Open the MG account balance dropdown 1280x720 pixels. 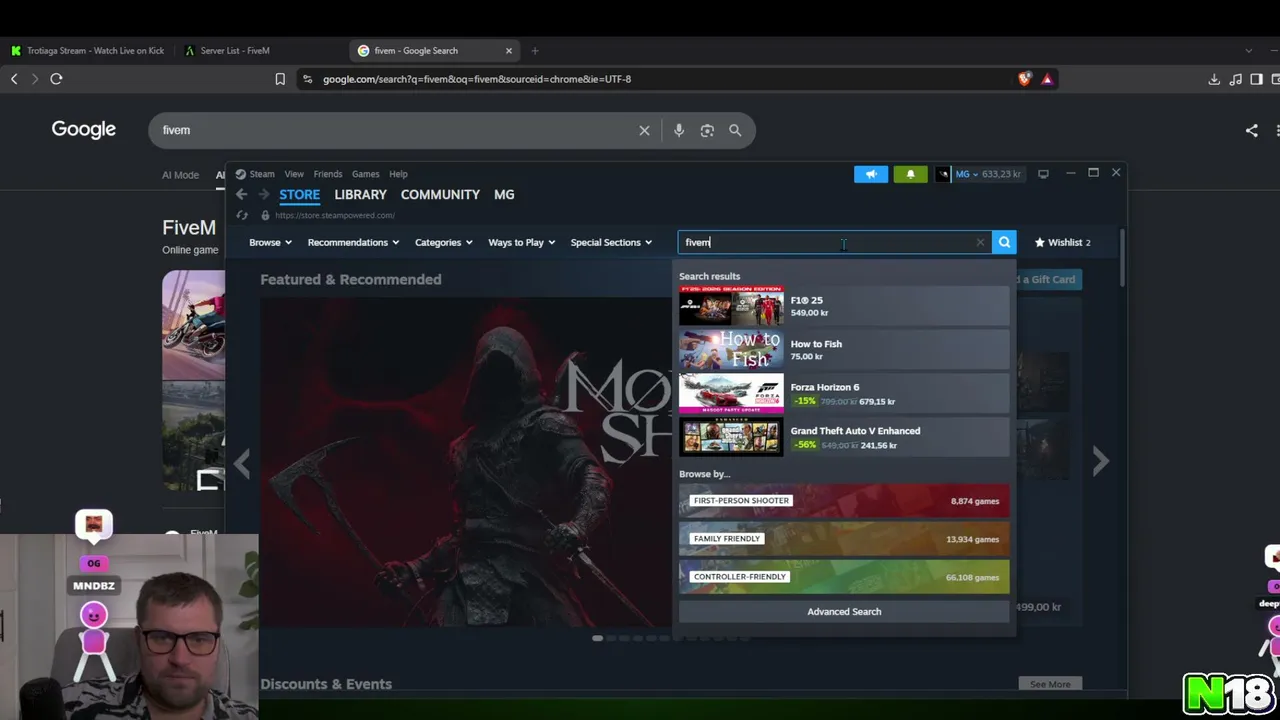[x=988, y=174]
